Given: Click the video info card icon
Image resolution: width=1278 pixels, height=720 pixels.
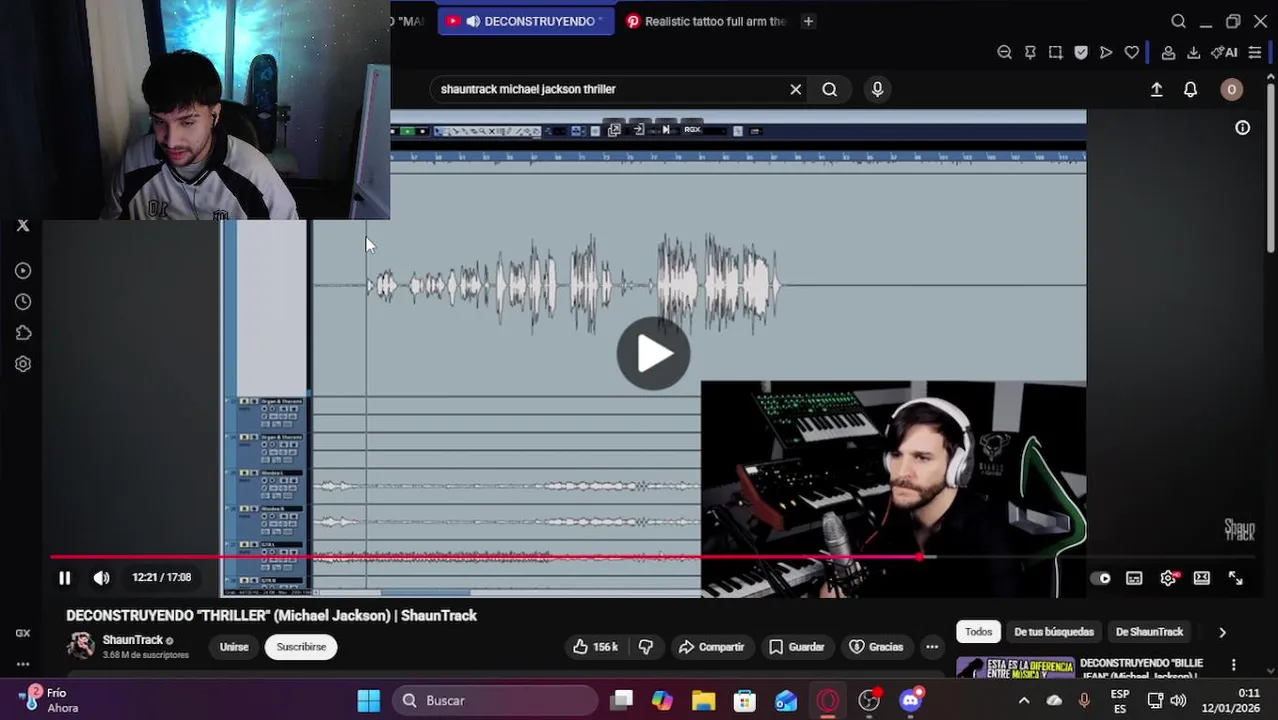Looking at the screenshot, I should pyautogui.click(x=1242, y=128).
